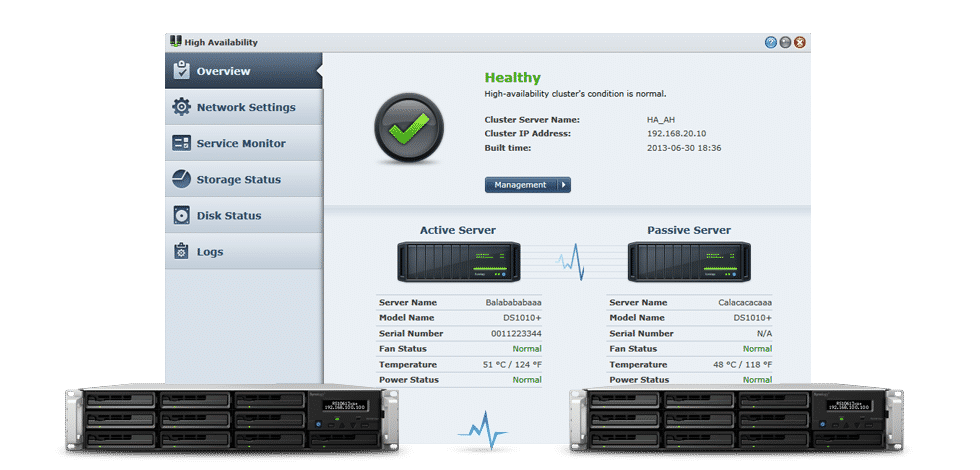Click the Healthy status heading
This screenshot has width=980, height=470.
click(x=512, y=78)
